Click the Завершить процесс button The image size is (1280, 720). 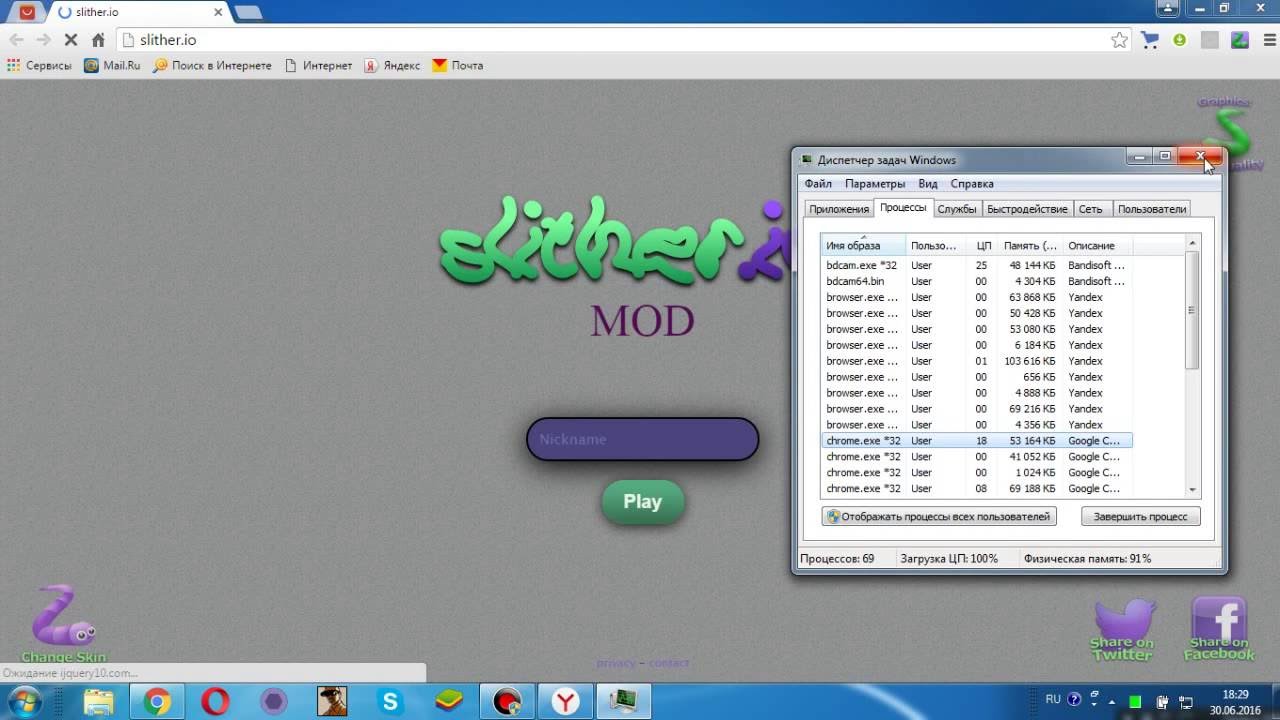pyautogui.click(x=1140, y=517)
